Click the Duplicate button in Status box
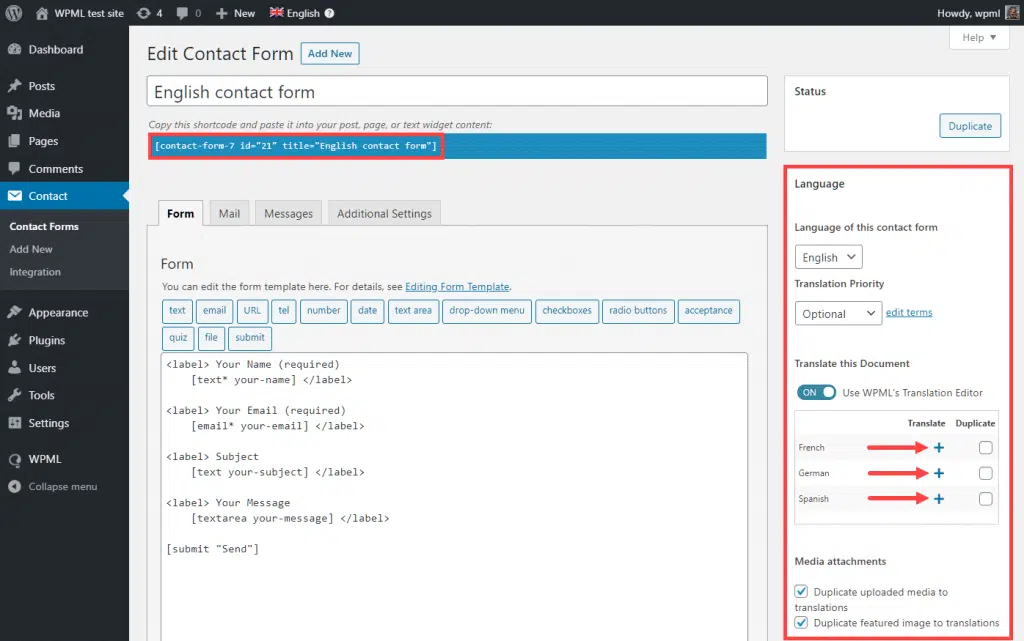 (970, 126)
